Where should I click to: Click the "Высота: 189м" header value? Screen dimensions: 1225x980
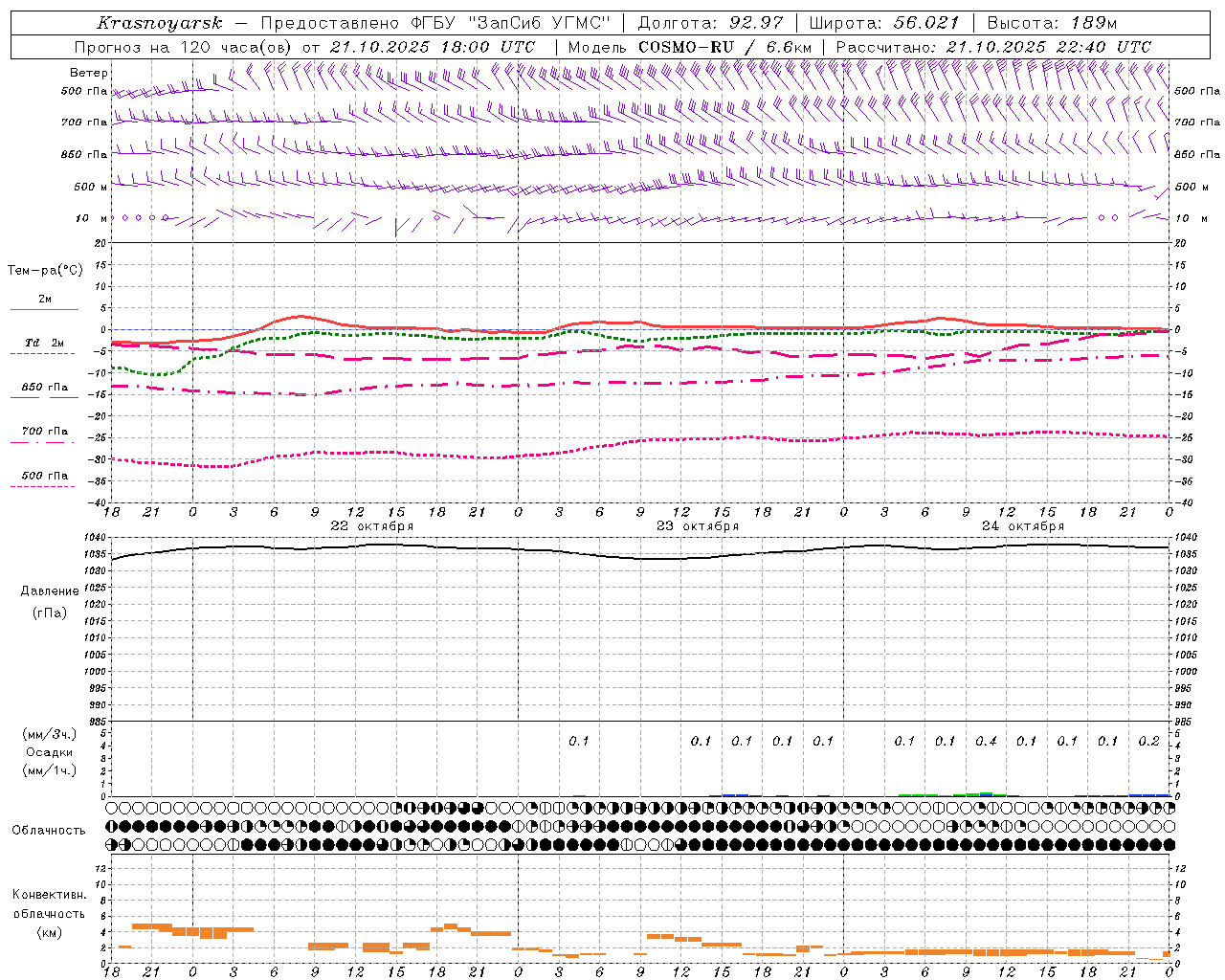coord(1052,23)
